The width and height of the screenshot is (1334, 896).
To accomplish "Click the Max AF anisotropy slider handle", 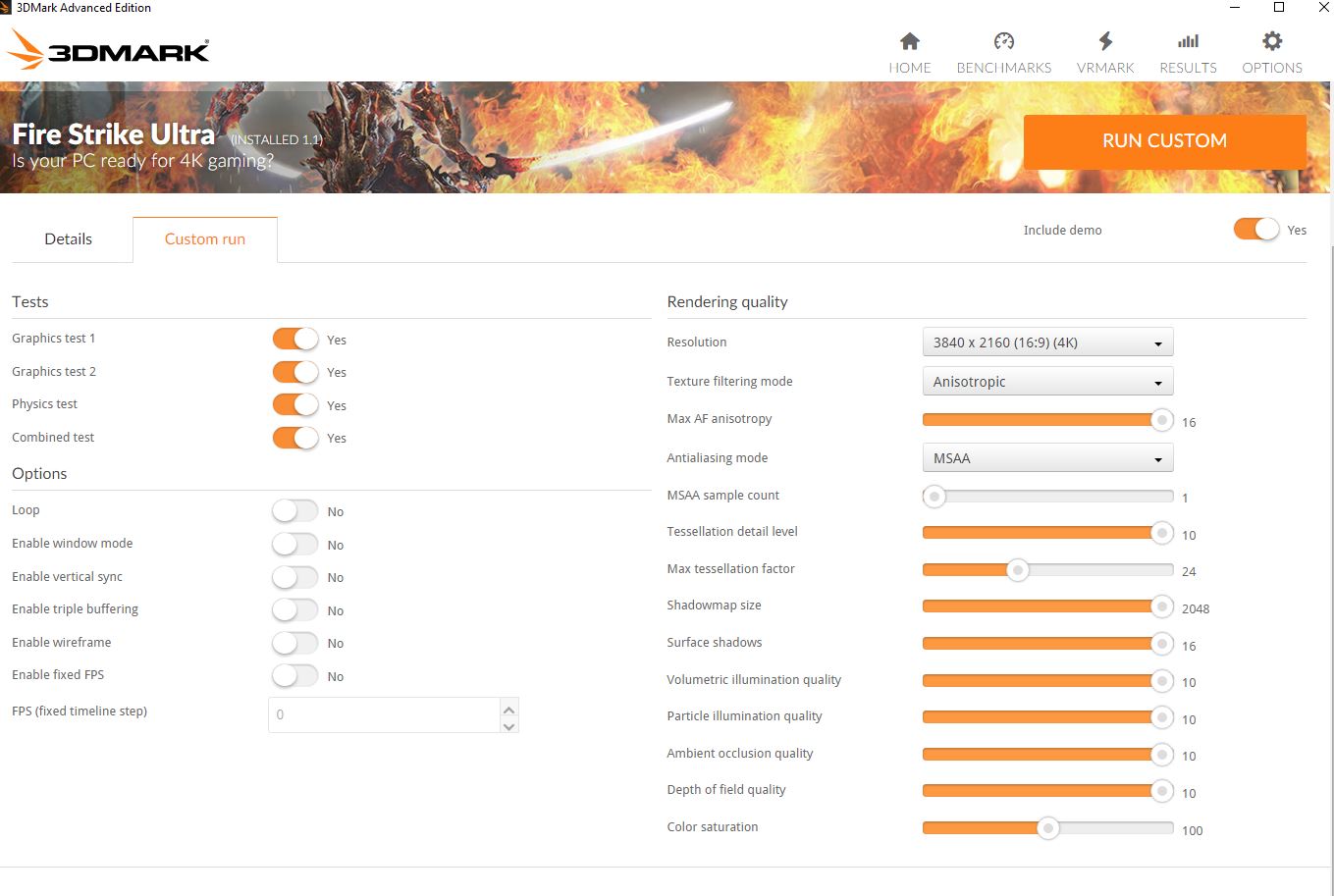I will (x=1162, y=420).
